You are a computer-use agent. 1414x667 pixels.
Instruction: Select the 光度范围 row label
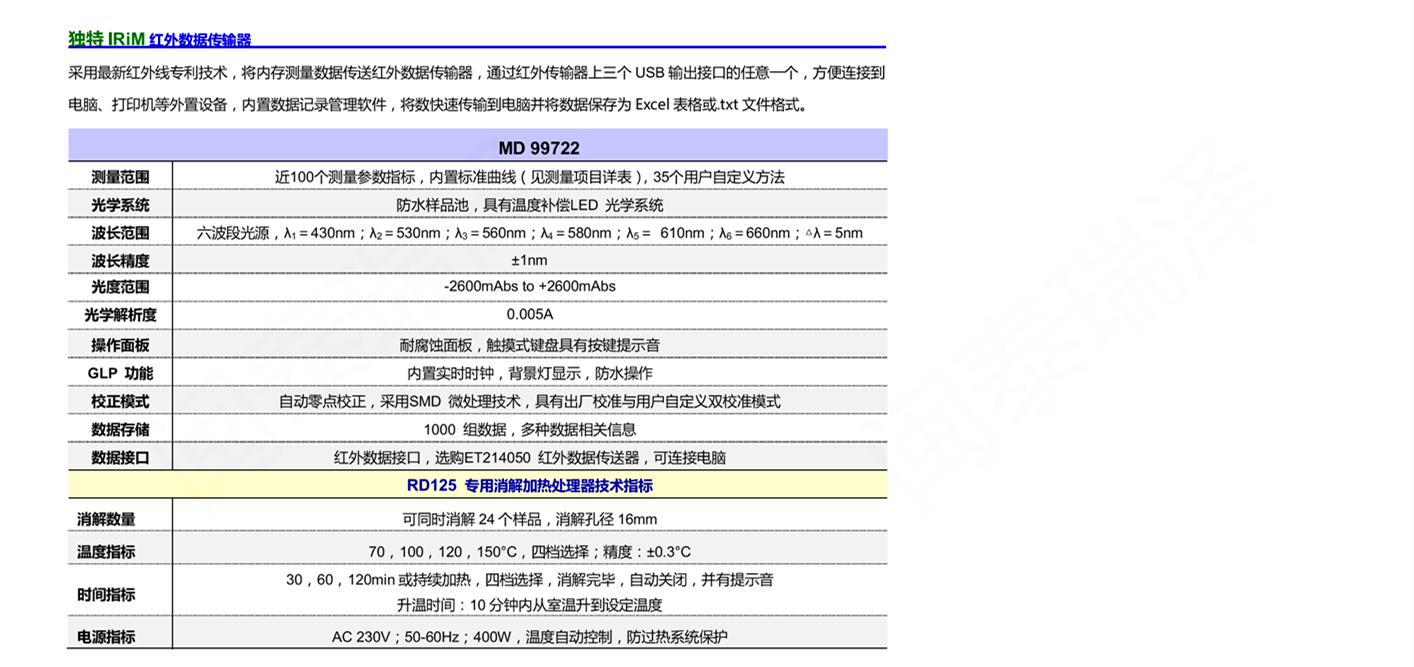pos(119,287)
